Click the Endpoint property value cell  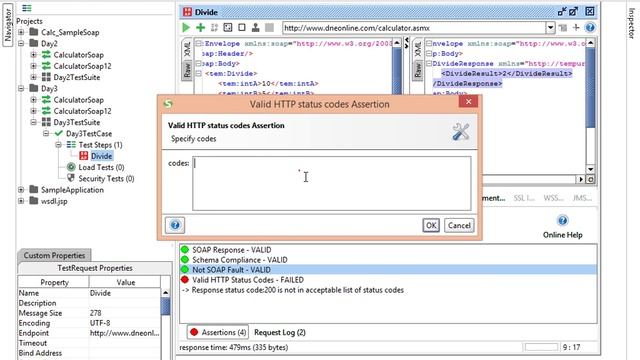[x=124, y=333]
